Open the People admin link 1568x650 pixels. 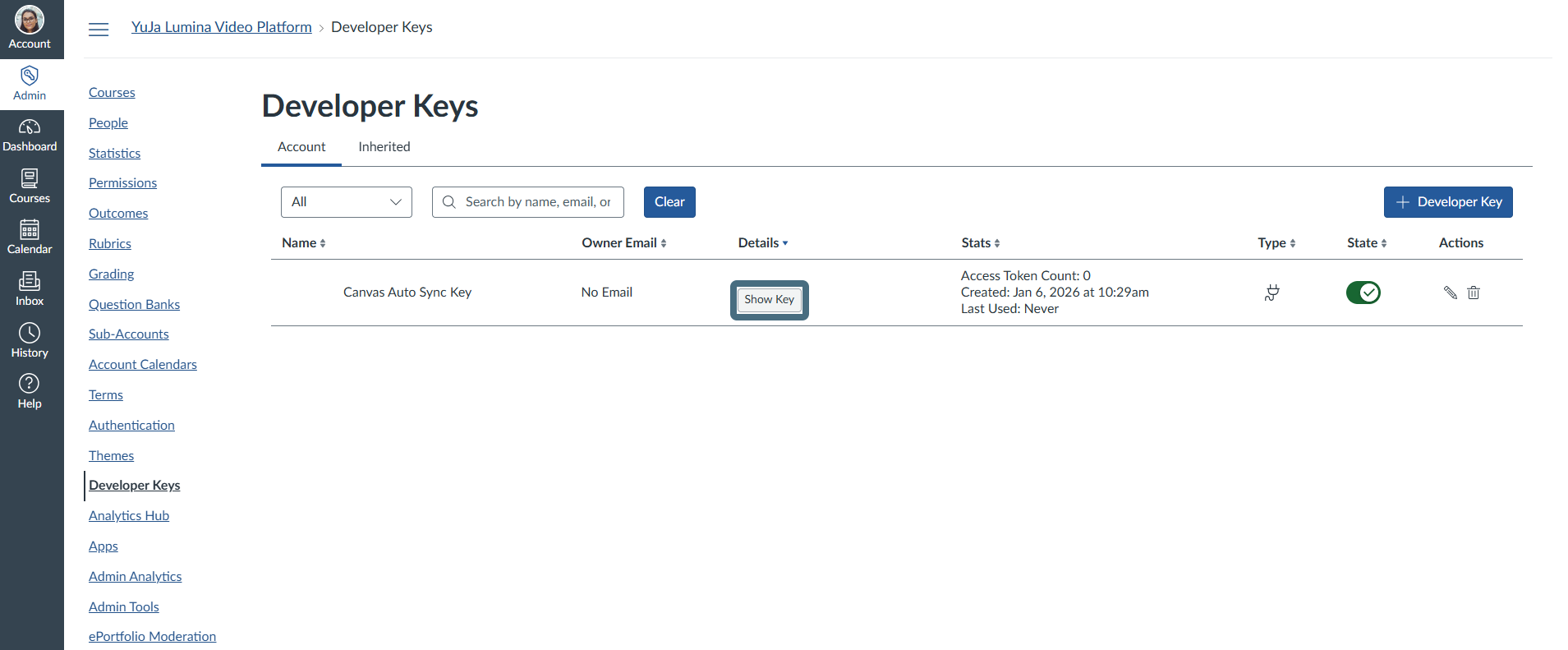point(108,123)
